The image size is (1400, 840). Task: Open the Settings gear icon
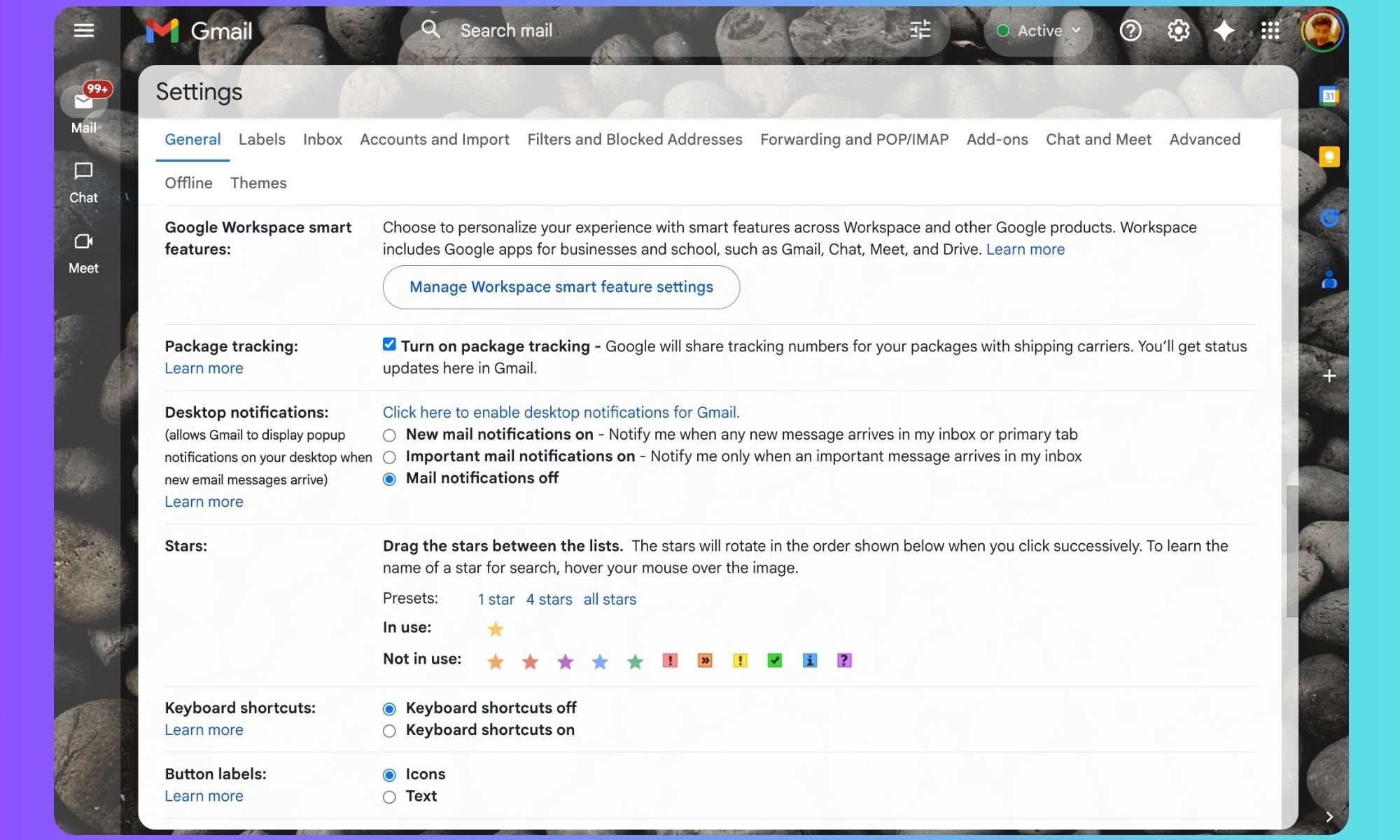tap(1178, 30)
